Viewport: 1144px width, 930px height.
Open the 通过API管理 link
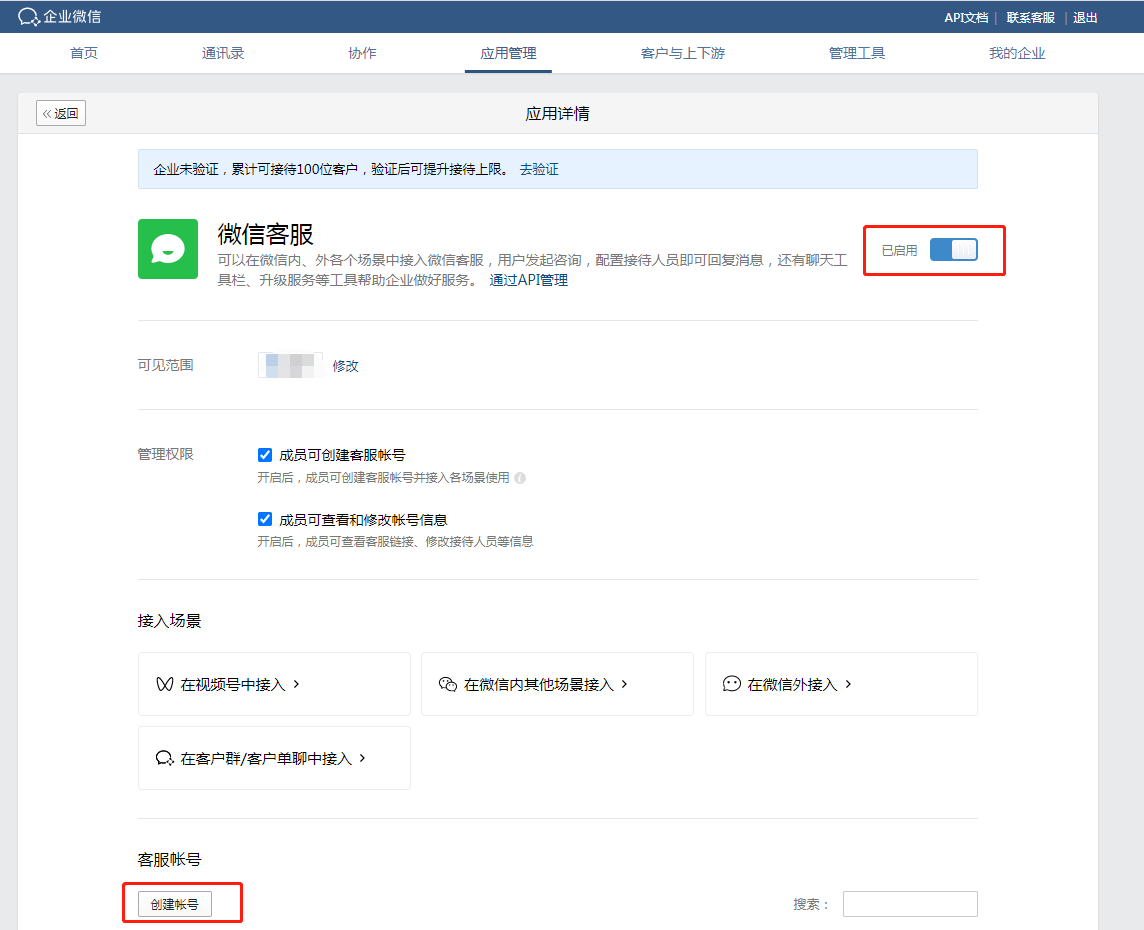coord(529,280)
